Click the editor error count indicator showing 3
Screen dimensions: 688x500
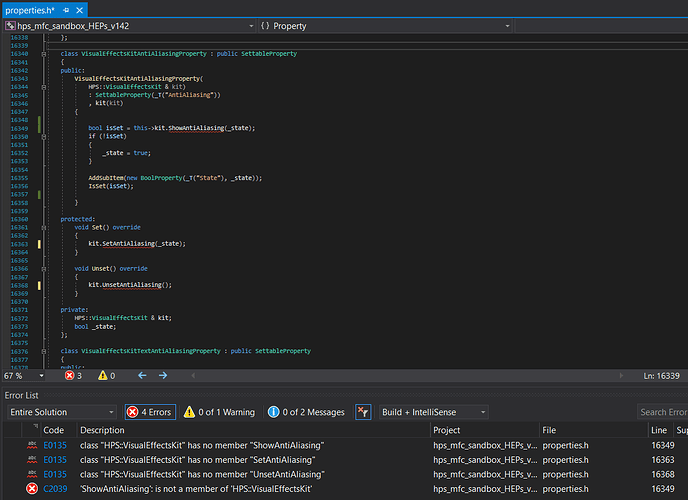(x=73, y=375)
